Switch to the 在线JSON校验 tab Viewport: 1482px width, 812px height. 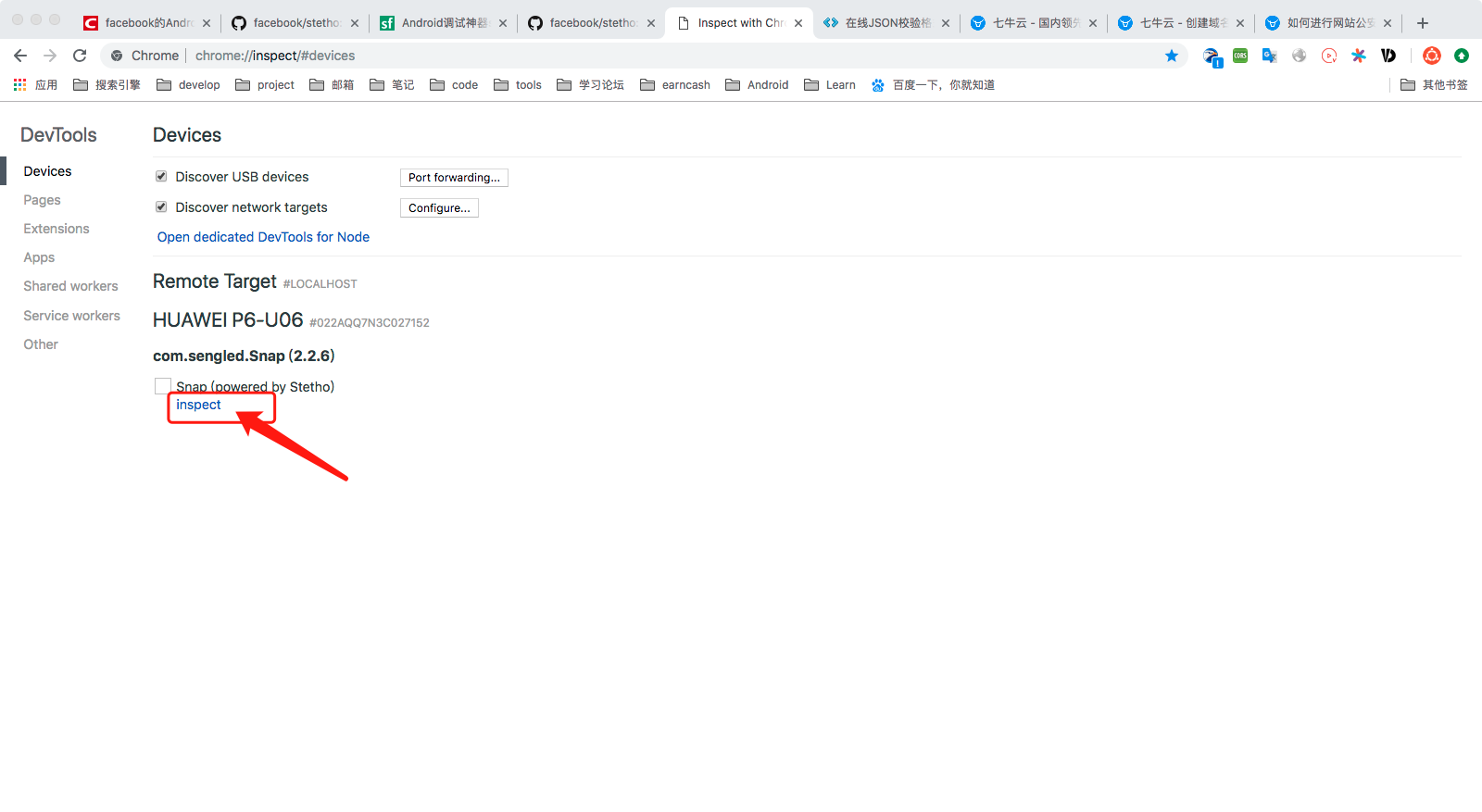click(885, 23)
